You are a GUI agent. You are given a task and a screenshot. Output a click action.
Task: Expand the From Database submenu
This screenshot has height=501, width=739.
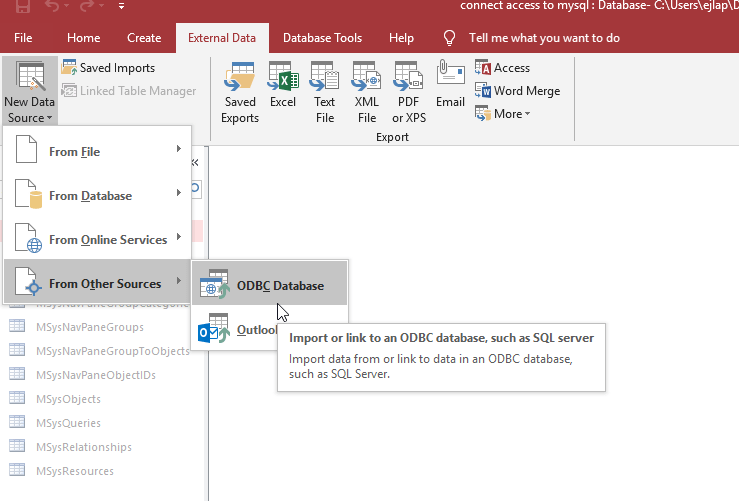point(97,195)
